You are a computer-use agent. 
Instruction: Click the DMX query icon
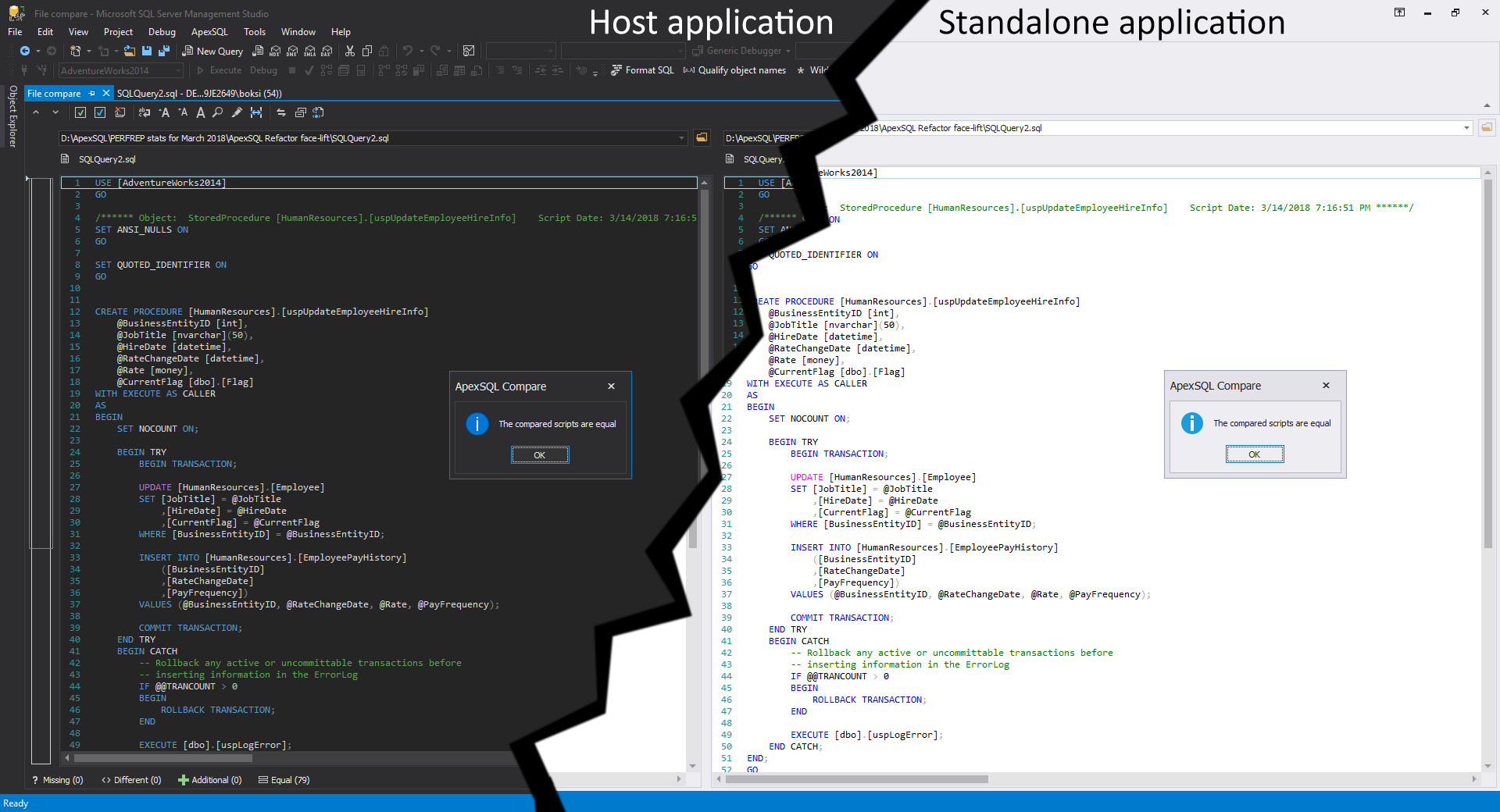(x=292, y=51)
